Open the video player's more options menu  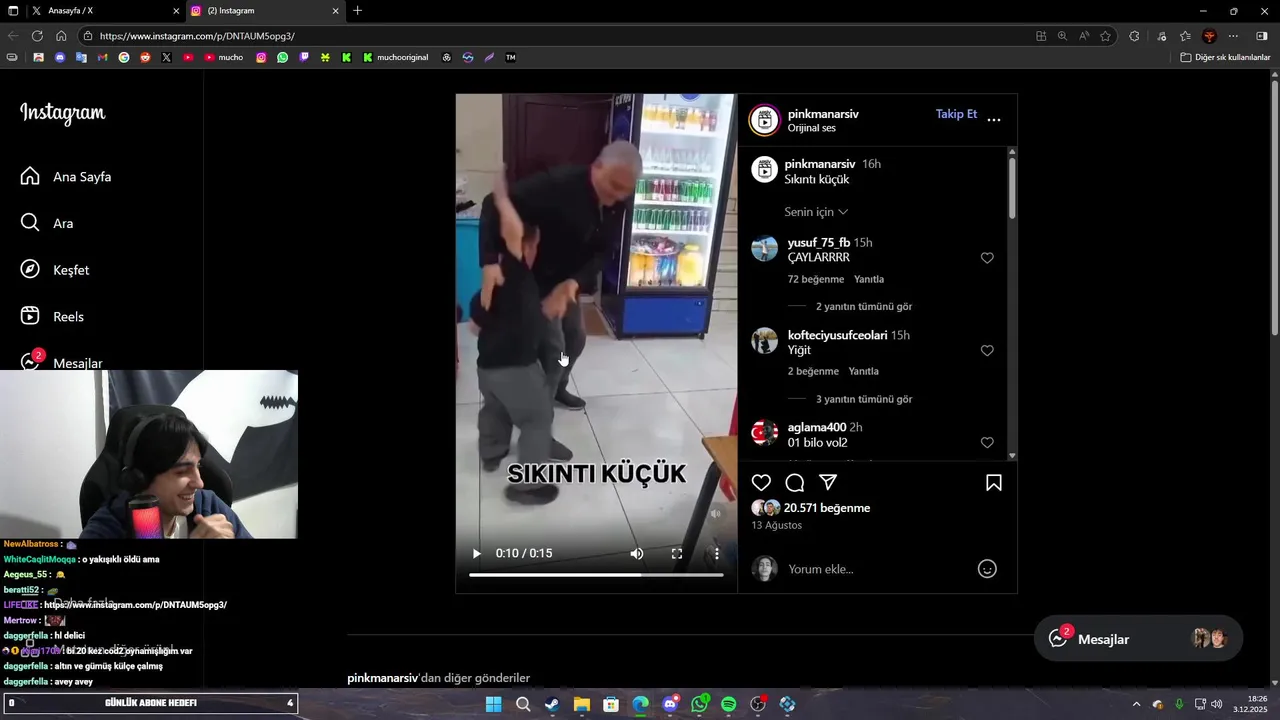pos(716,553)
